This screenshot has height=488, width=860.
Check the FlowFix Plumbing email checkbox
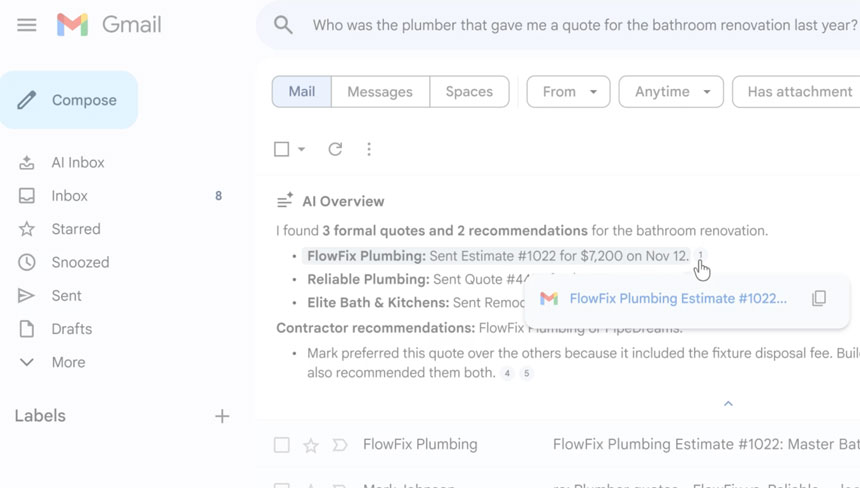[282, 445]
